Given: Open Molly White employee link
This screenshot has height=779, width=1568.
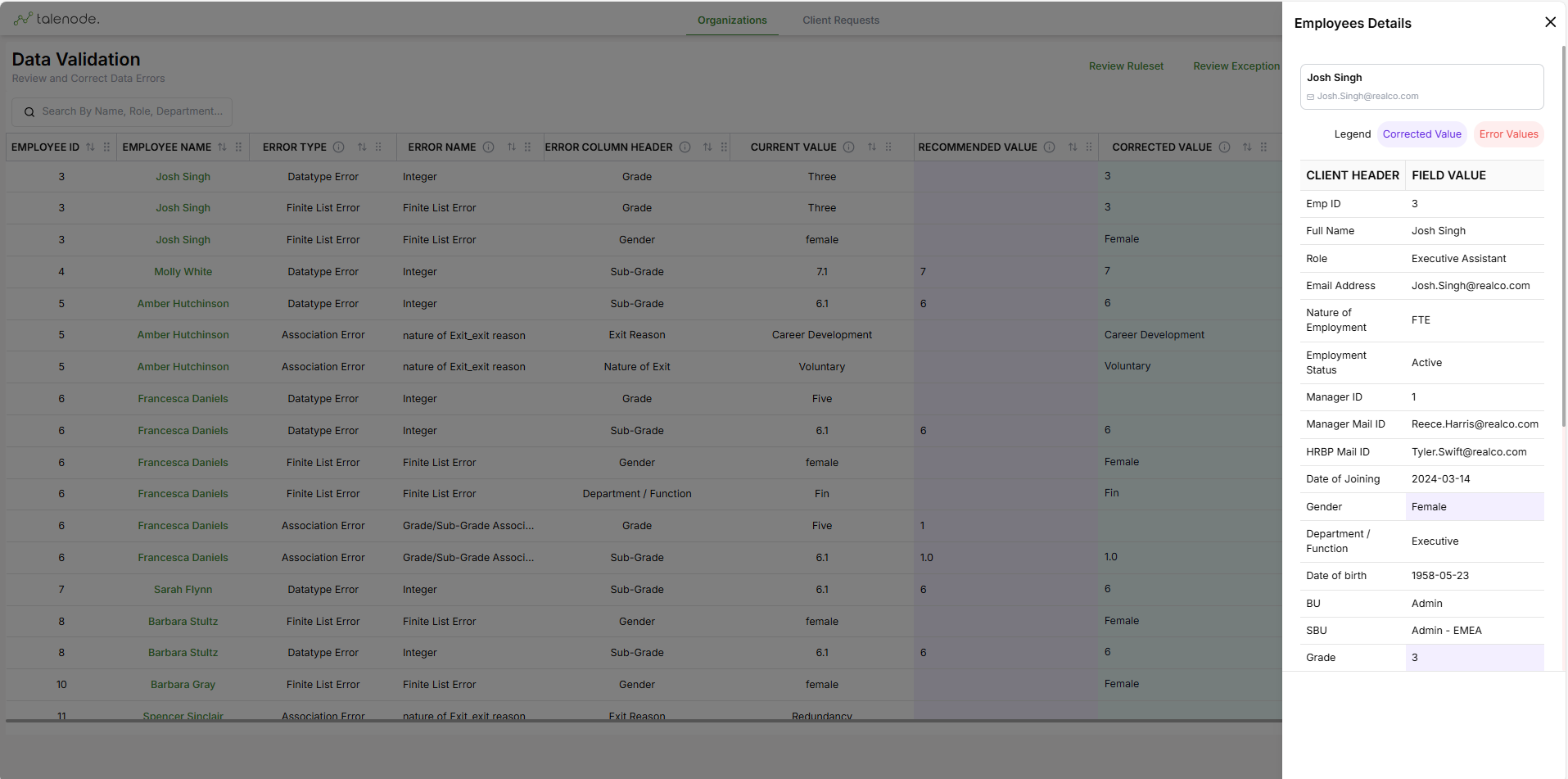Looking at the screenshot, I should (183, 272).
